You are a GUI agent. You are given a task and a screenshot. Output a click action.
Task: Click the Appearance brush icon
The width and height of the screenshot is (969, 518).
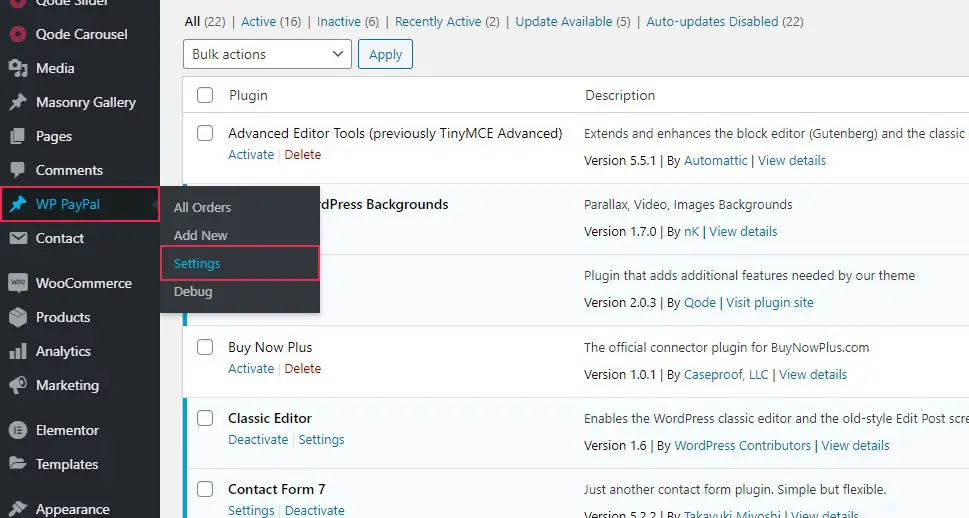pyautogui.click(x=18, y=509)
